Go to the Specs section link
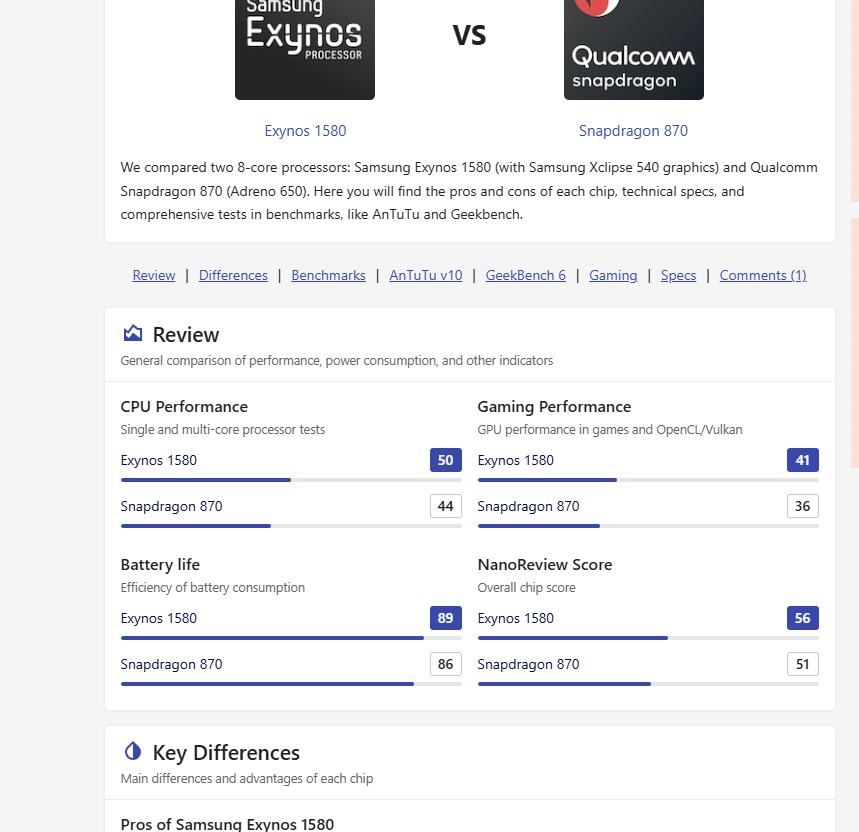 678,275
